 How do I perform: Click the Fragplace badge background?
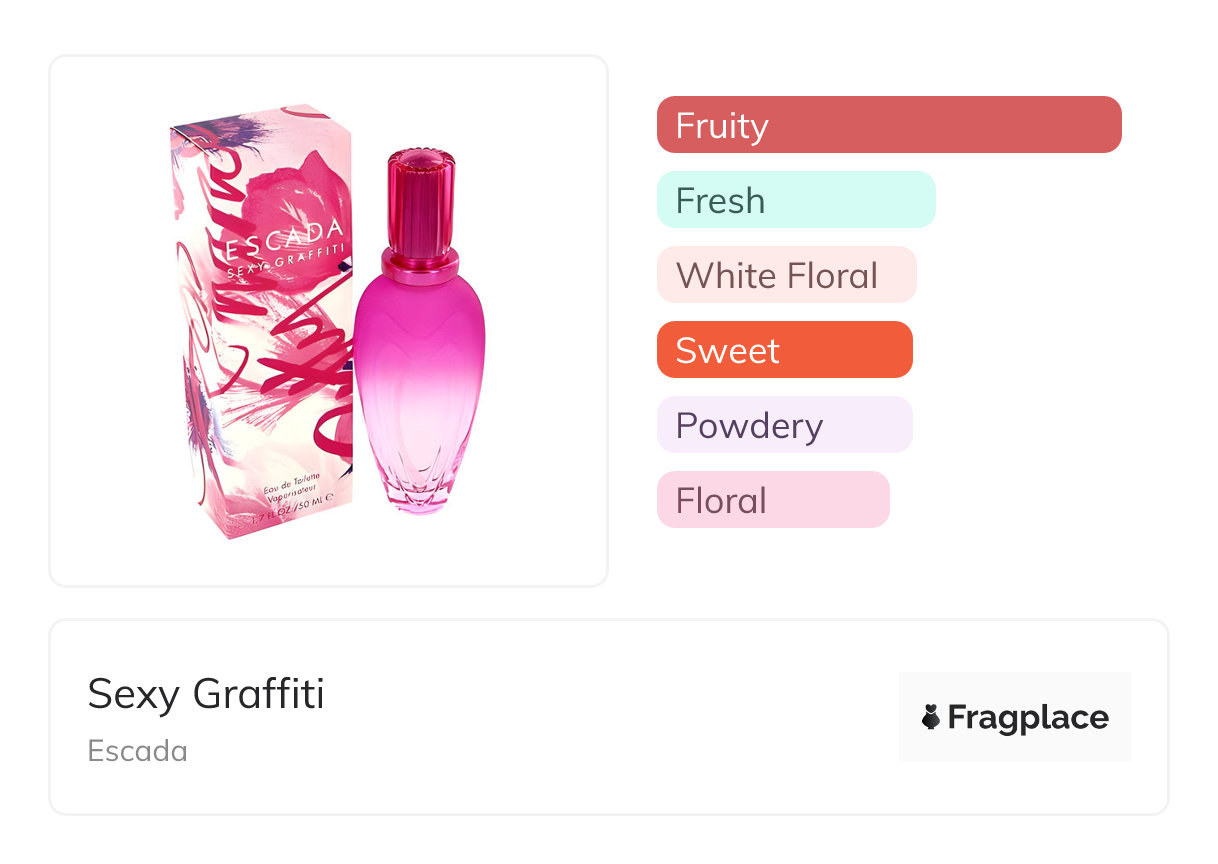1015,717
